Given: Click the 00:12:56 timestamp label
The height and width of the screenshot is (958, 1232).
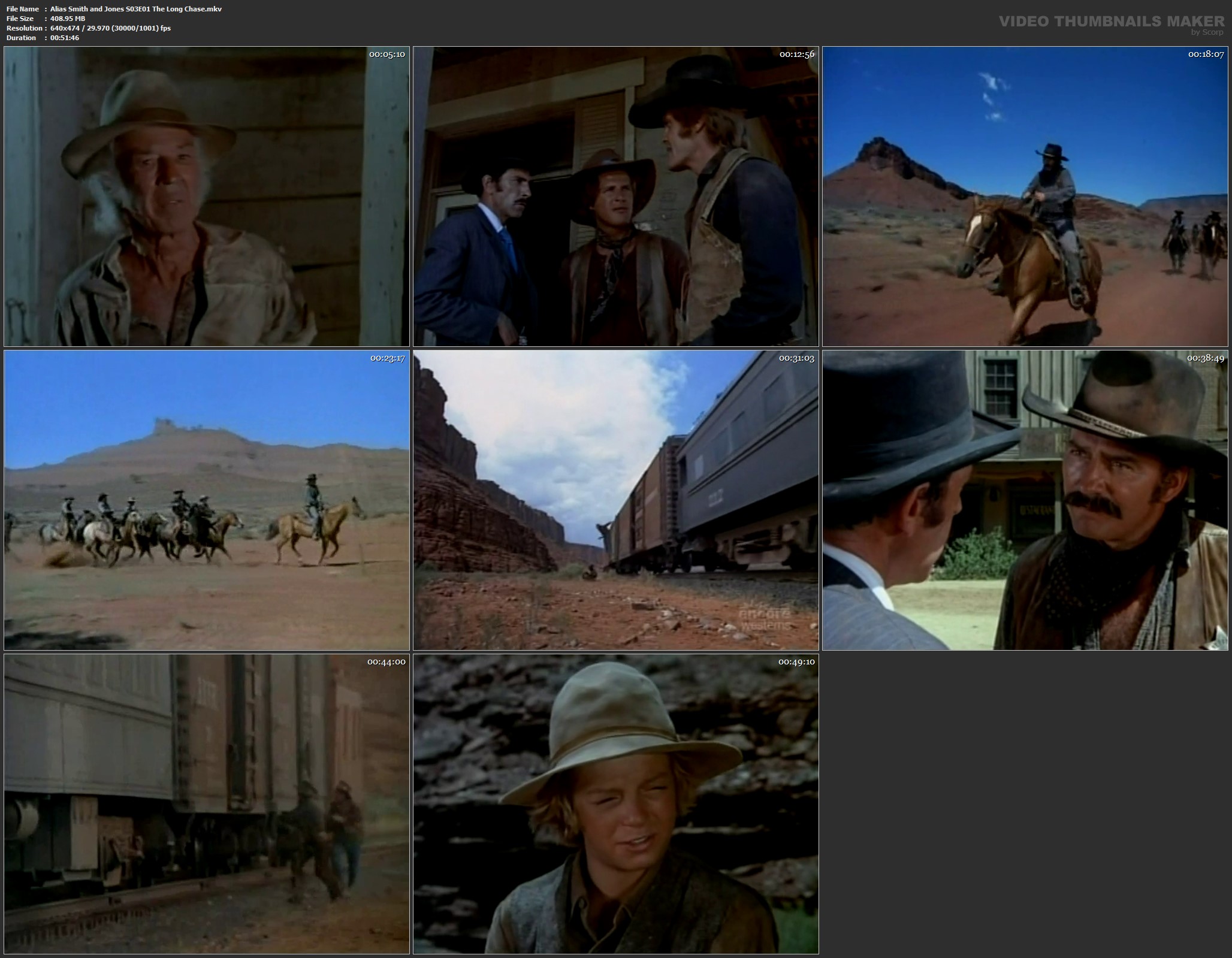Looking at the screenshot, I should coord(796,54).
